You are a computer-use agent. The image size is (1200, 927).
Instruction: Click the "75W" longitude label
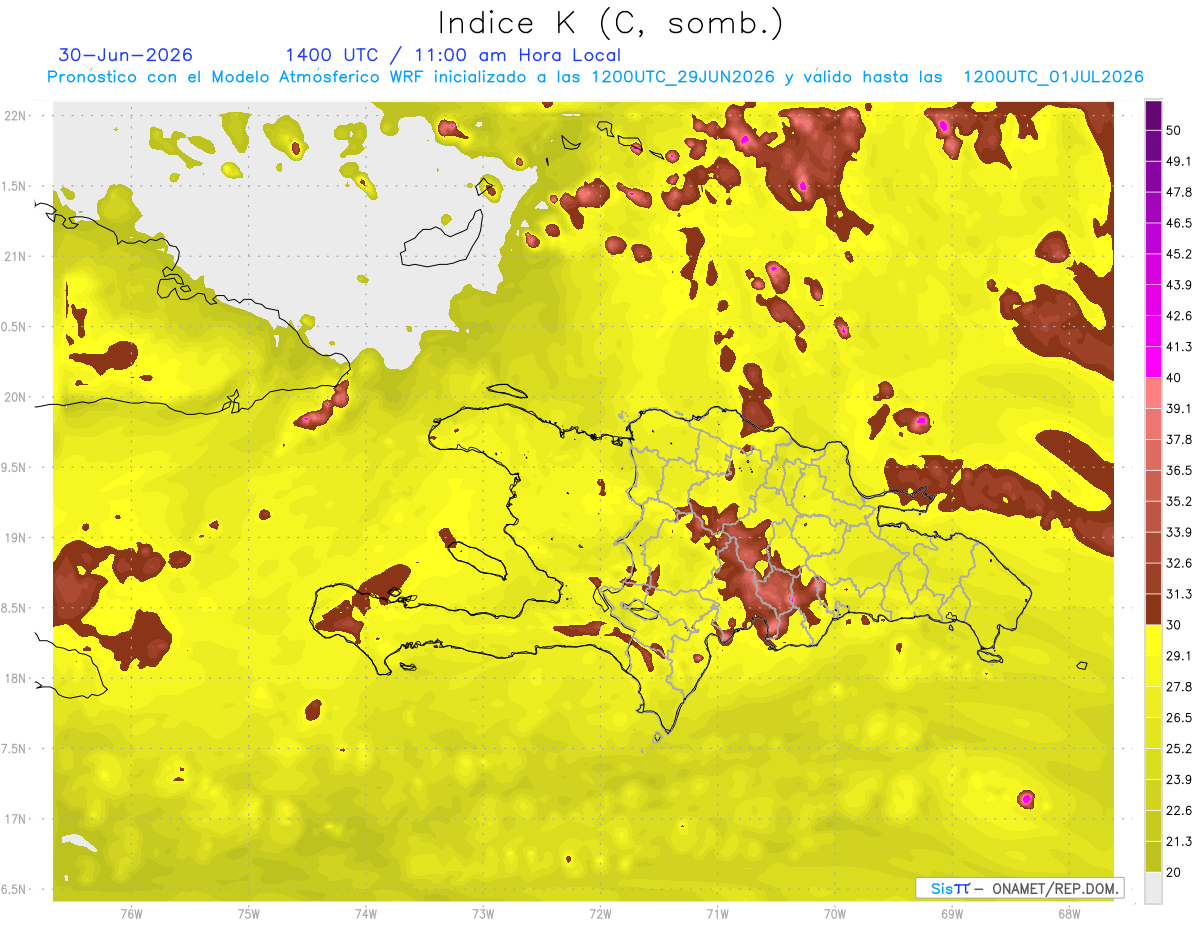click(248, 913)
